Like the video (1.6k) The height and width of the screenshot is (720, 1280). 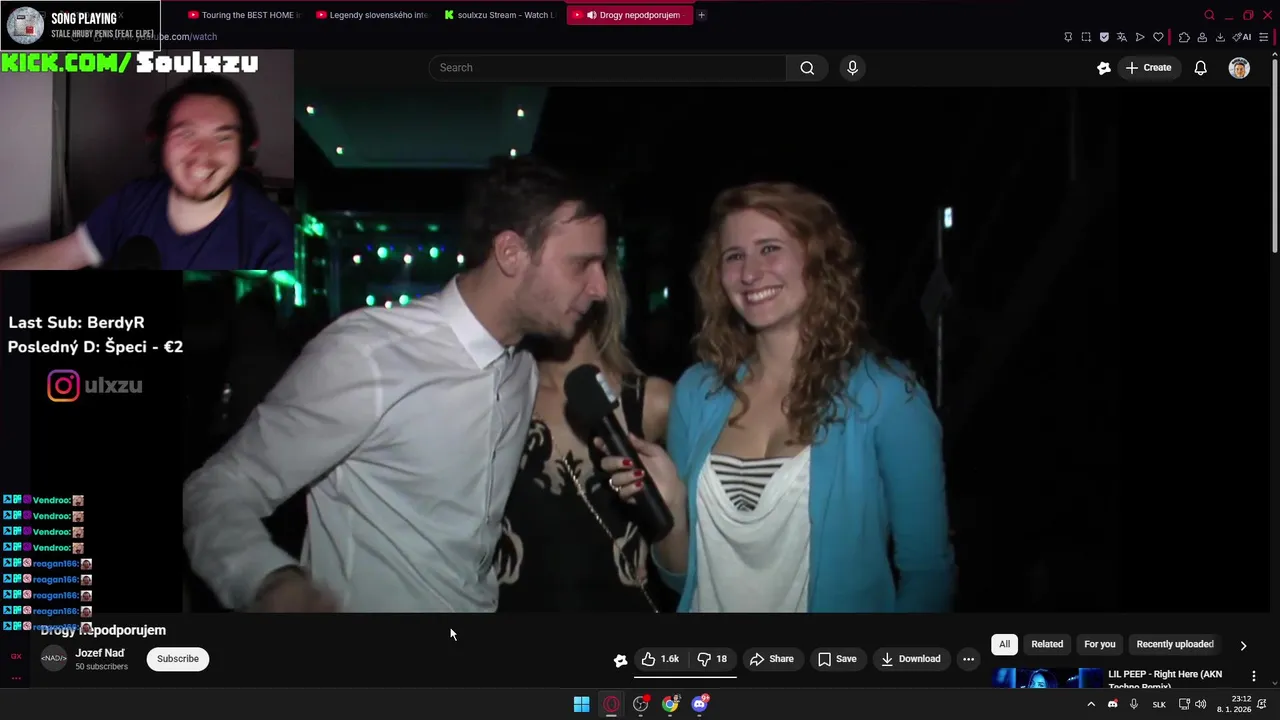click(x=660, y=659)
